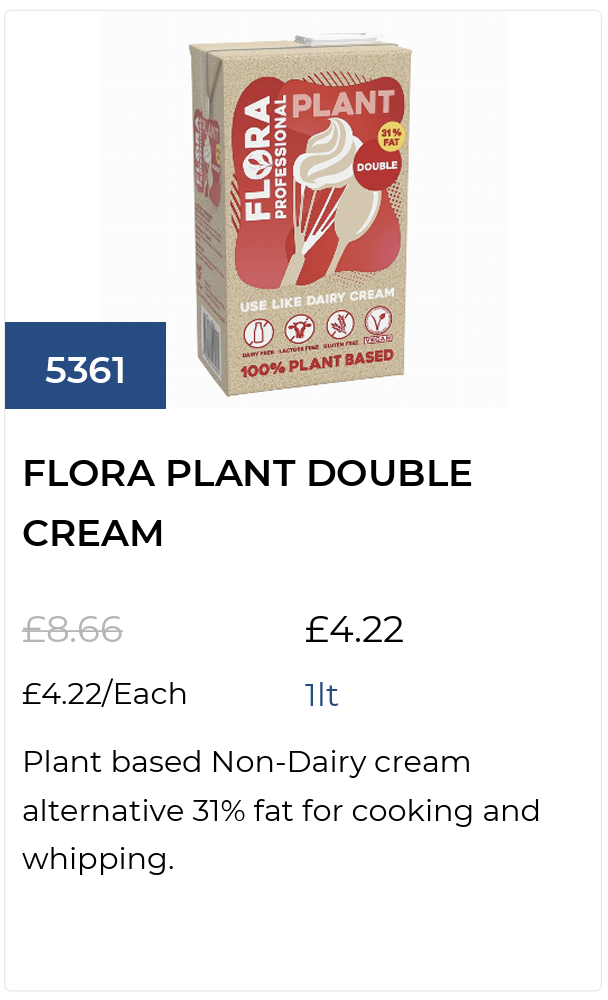Click the yellow 31% FAT badge
This screenshot has height=1000, width=608.
(x=390, y=137)
